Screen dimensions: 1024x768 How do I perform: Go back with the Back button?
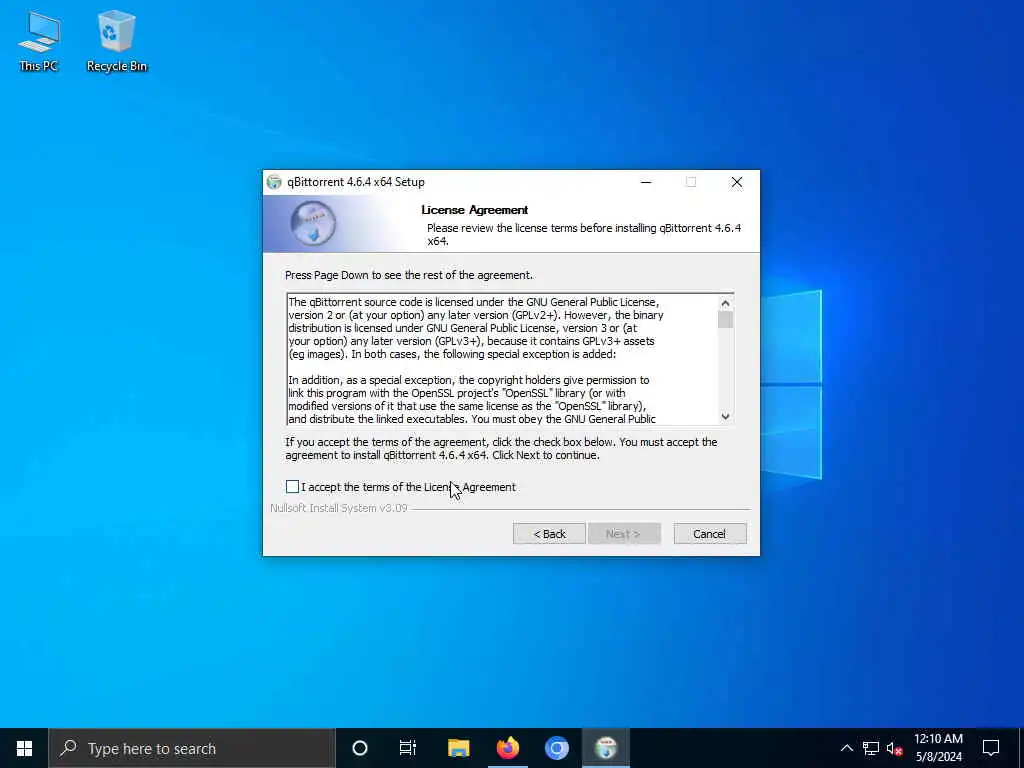[x=549, y=534]
